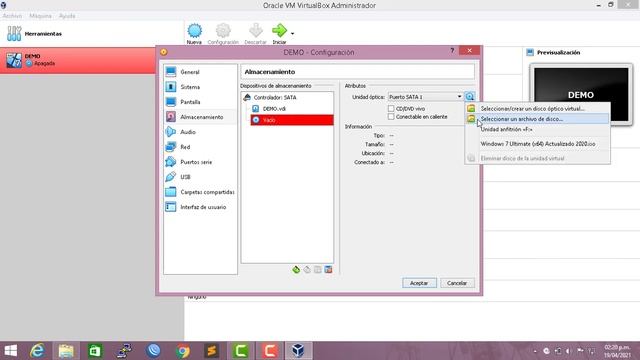Image resolution: width=640 pixels, height=360 pixels.
Task: Choose Seleccionar/crear un disco óptico virtual
Action: point(537,109)
